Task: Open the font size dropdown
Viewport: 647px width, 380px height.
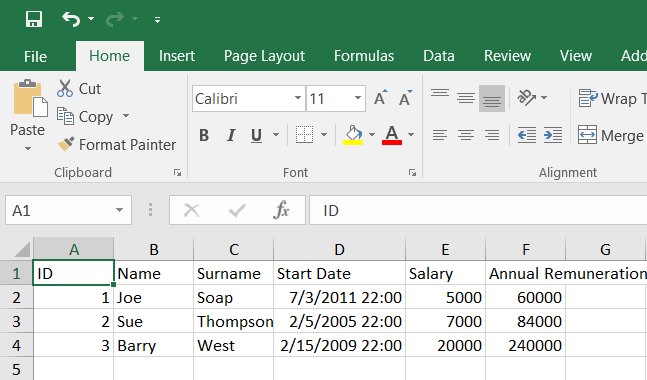Action: (358, 98)
